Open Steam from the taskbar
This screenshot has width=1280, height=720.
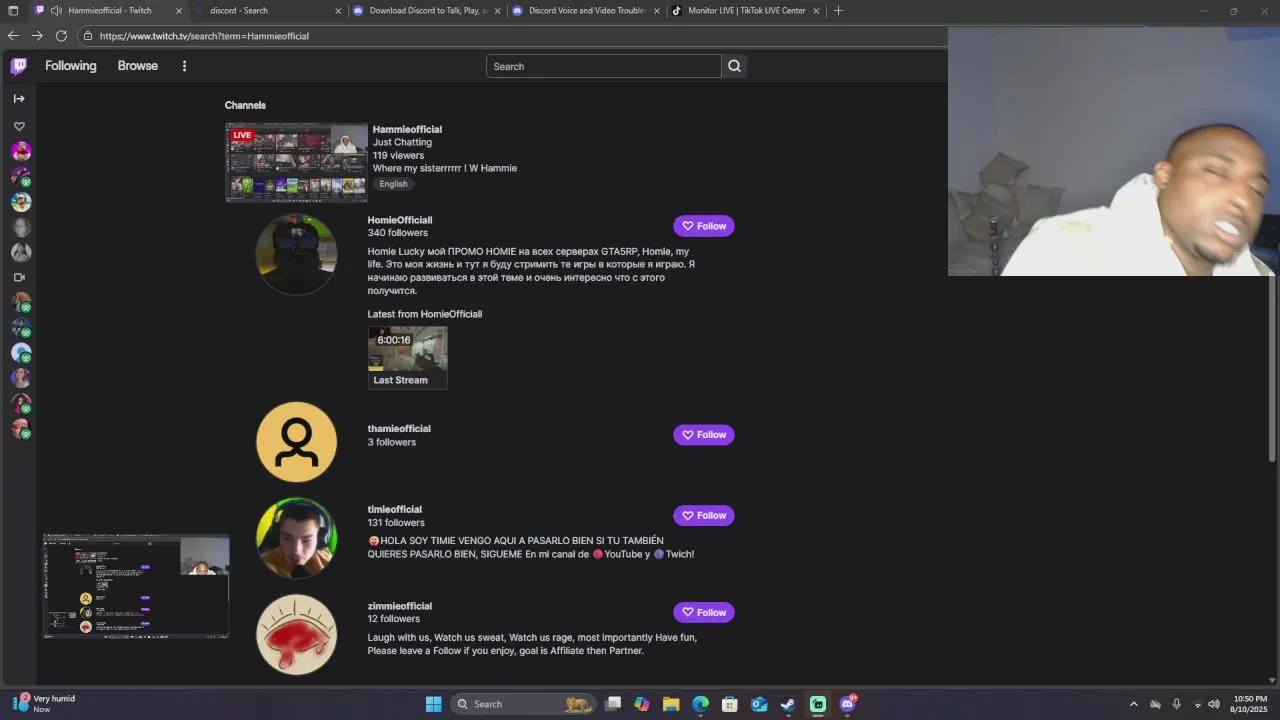click(788, 704)
